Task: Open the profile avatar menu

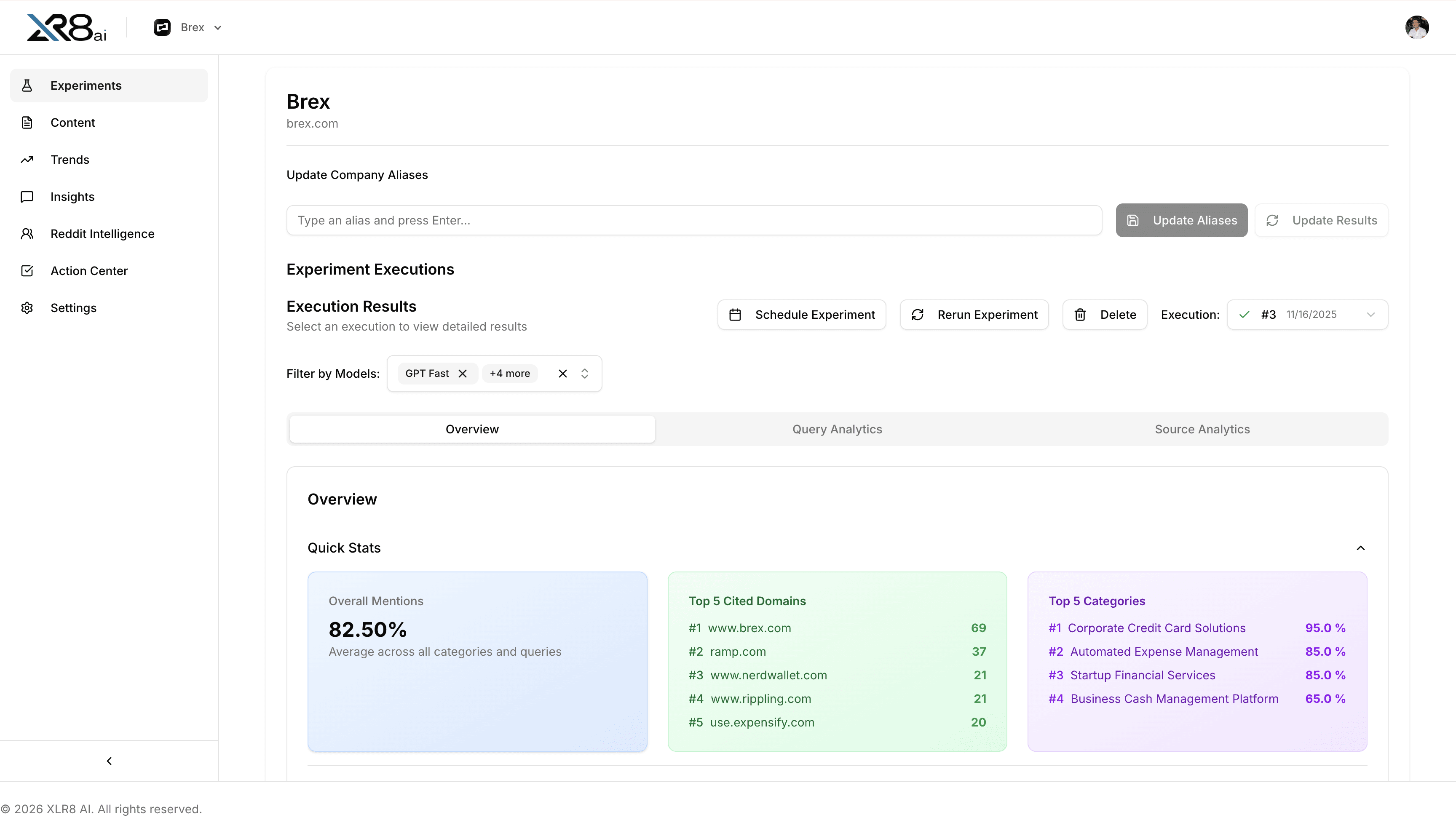Action: [x=1417, y=27]
